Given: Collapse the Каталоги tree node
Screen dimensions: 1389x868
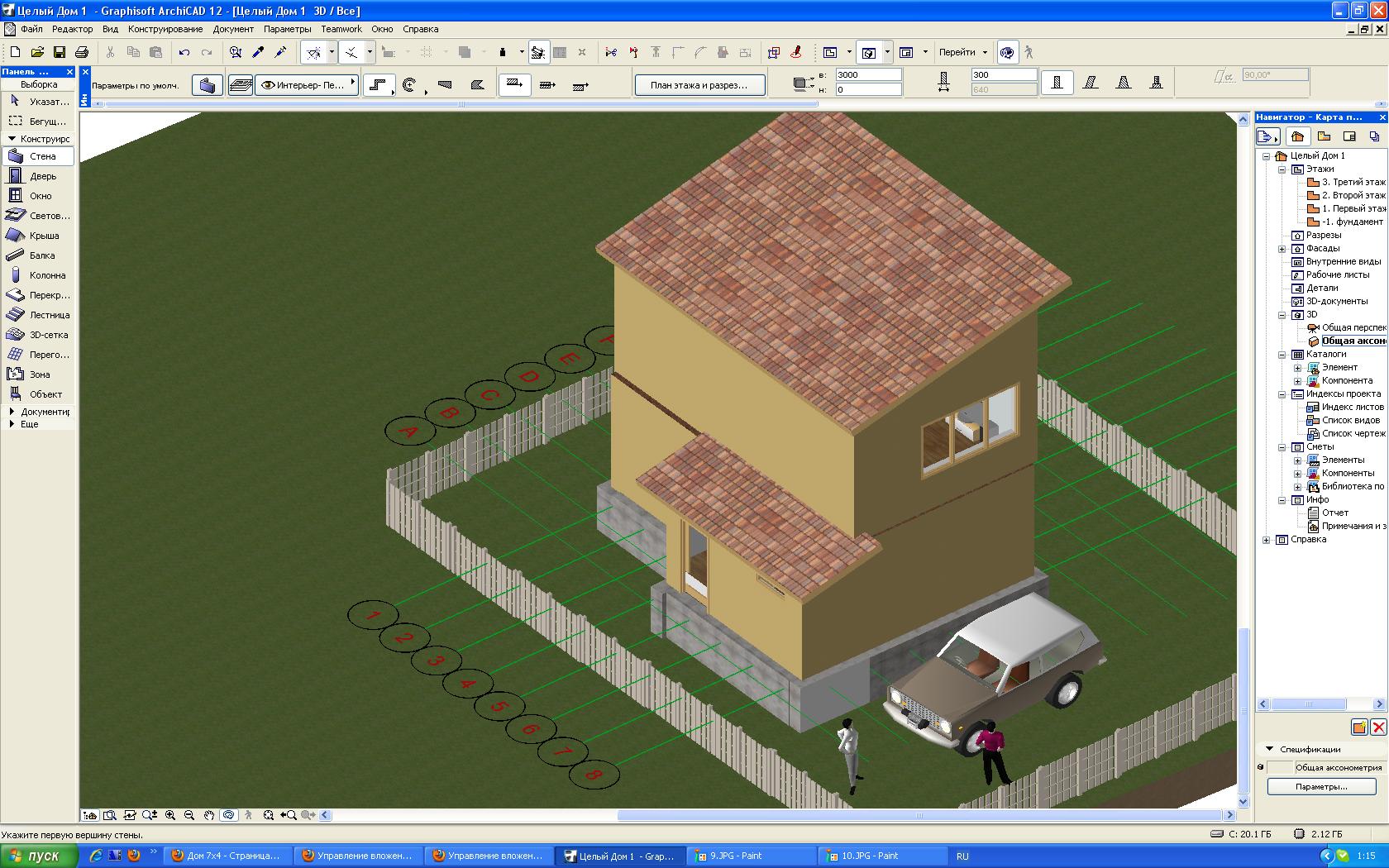Looking at the screenshot, I should pyautogui.click(x=1282, y=355).
